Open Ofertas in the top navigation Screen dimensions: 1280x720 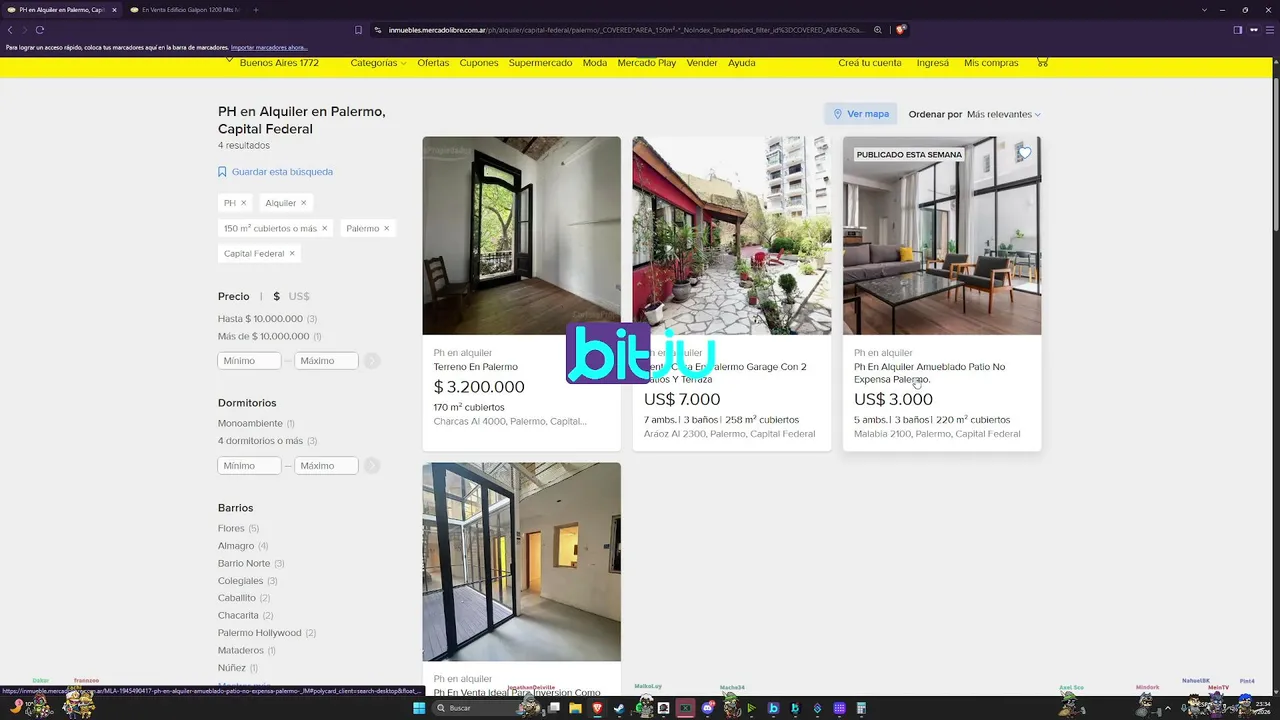433,63
